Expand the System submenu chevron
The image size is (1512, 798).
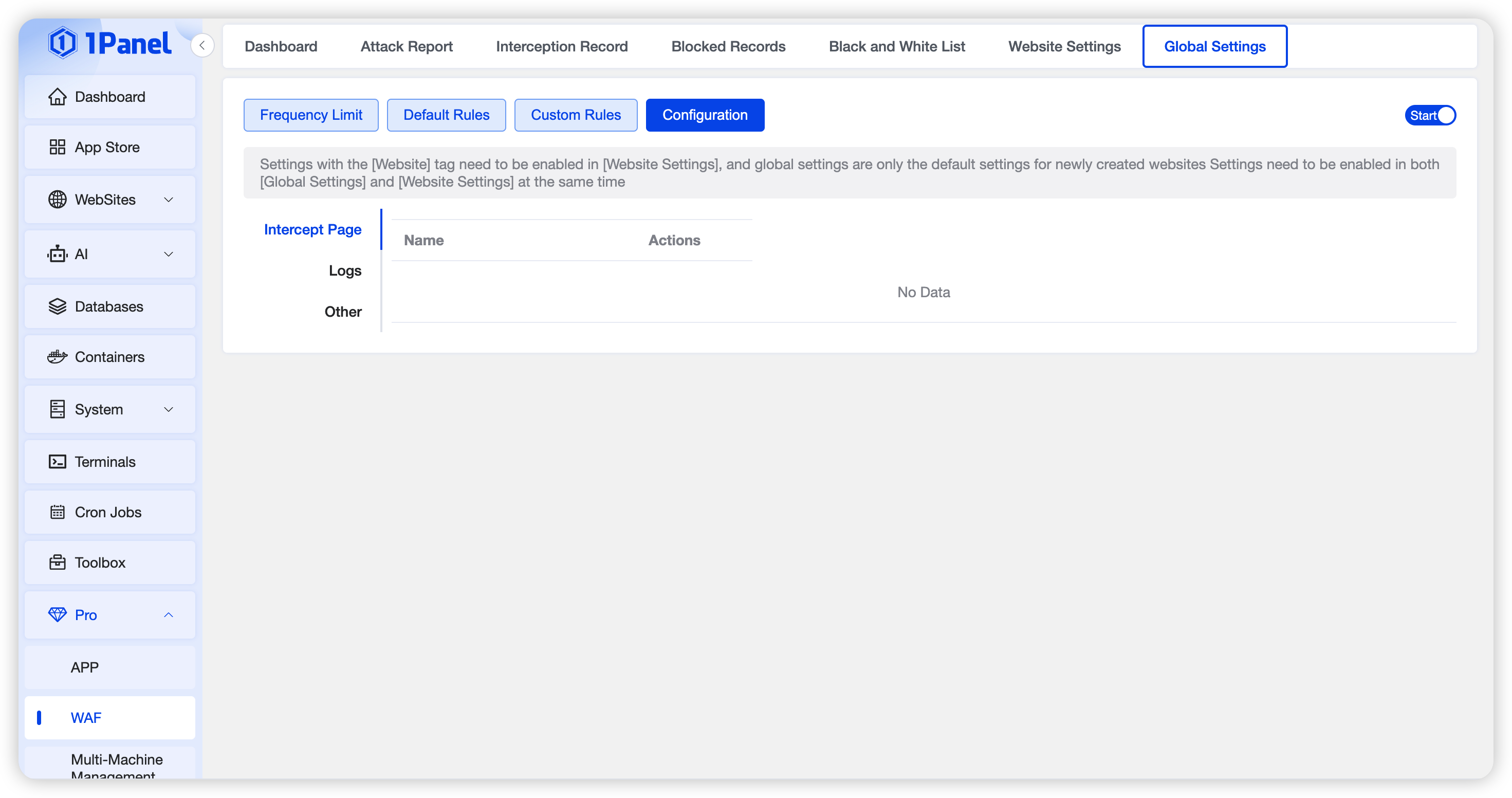click(169, 409)
